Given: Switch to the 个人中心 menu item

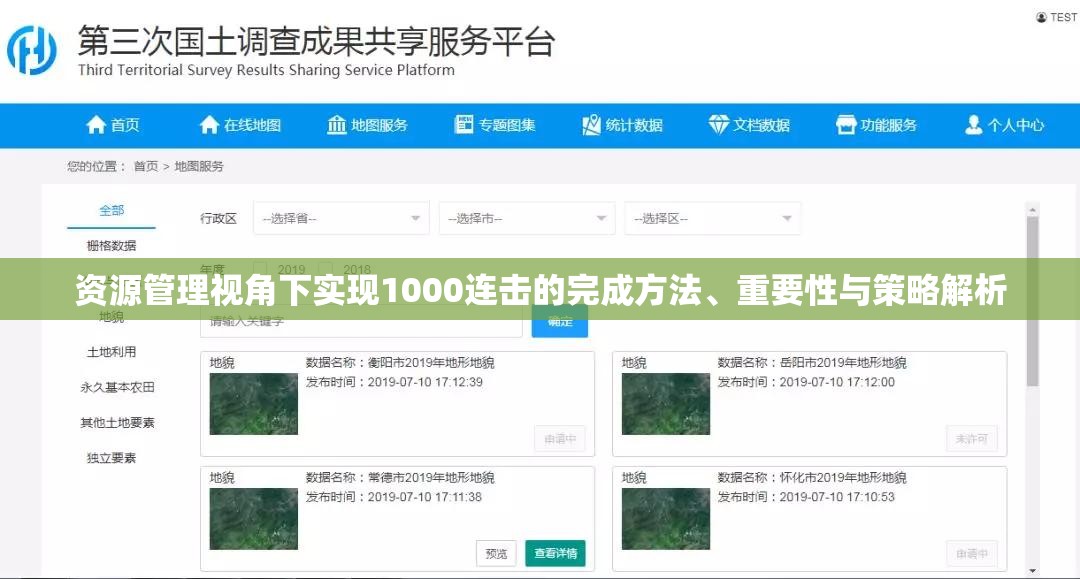Looking at the screenshot, I should tap(1004, 125).
